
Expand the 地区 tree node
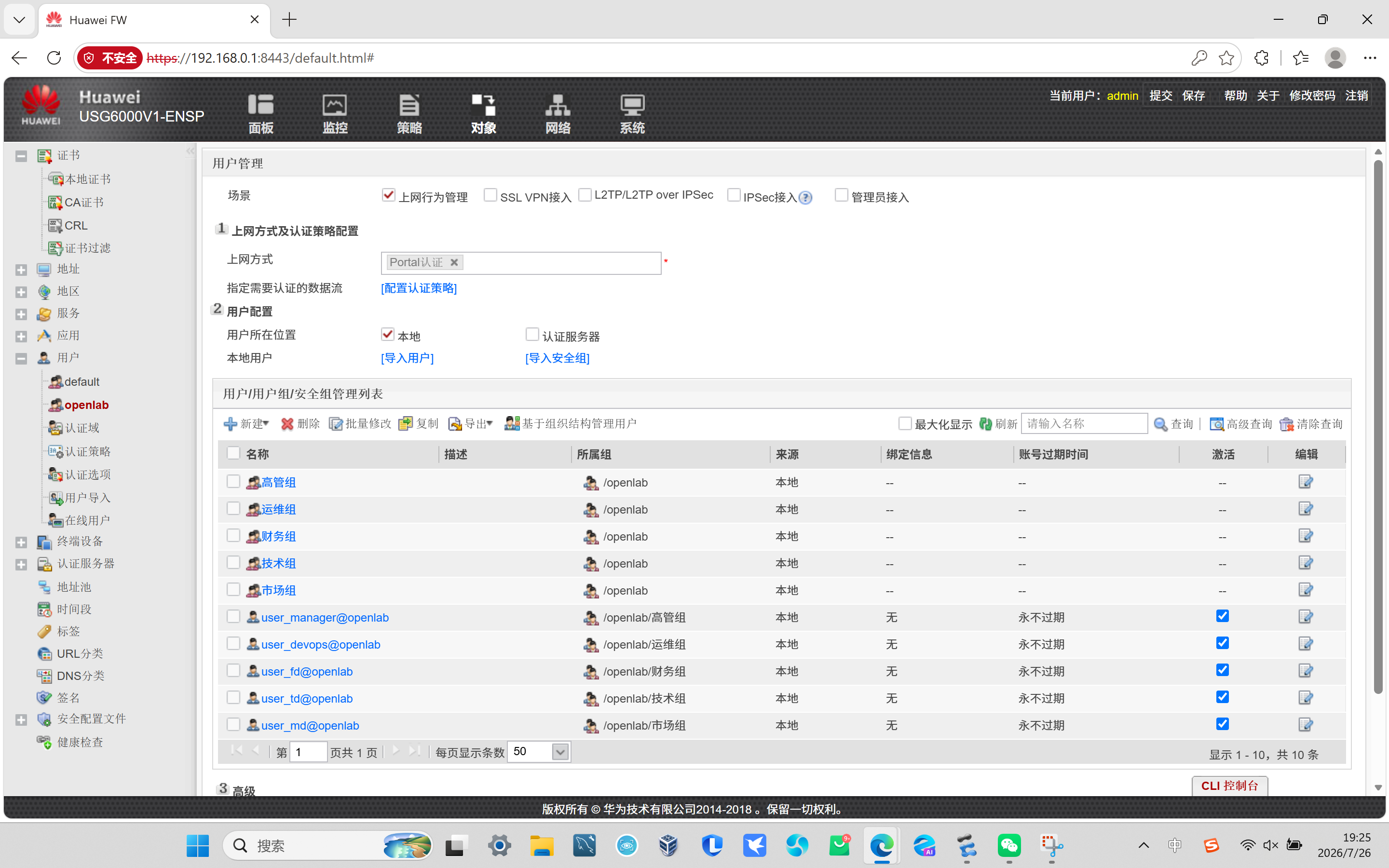click(21, 292)
